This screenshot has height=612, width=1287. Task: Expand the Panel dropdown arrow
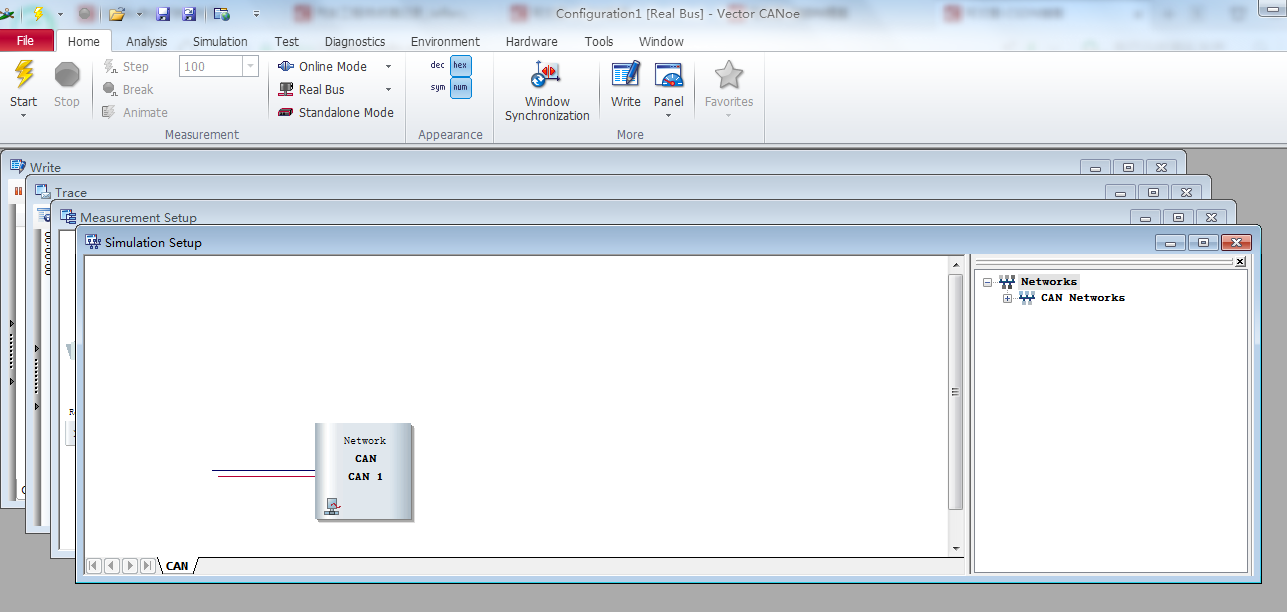668,115
